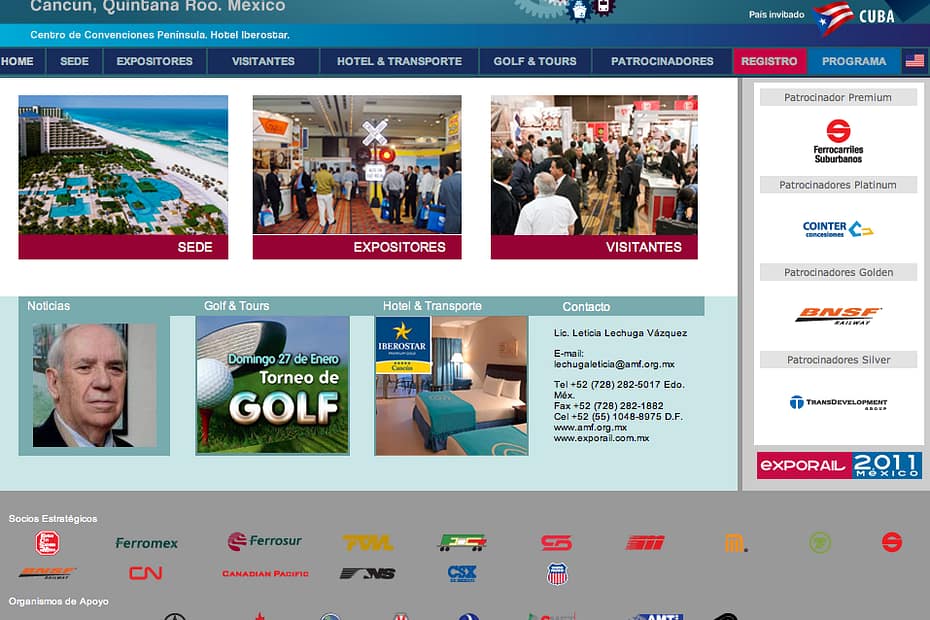930x620 pixels.
Task: Open the Iberostar hotel room image
Action: click(x=451, y=386)
